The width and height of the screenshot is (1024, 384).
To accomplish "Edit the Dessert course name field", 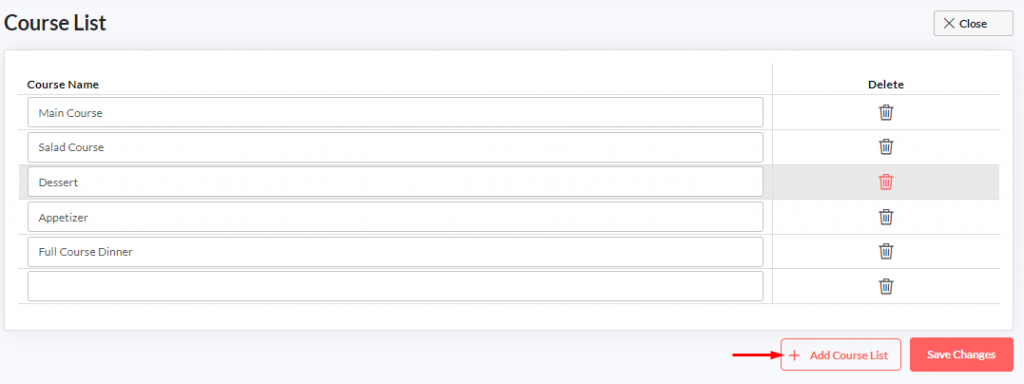I will coord(395,182).
